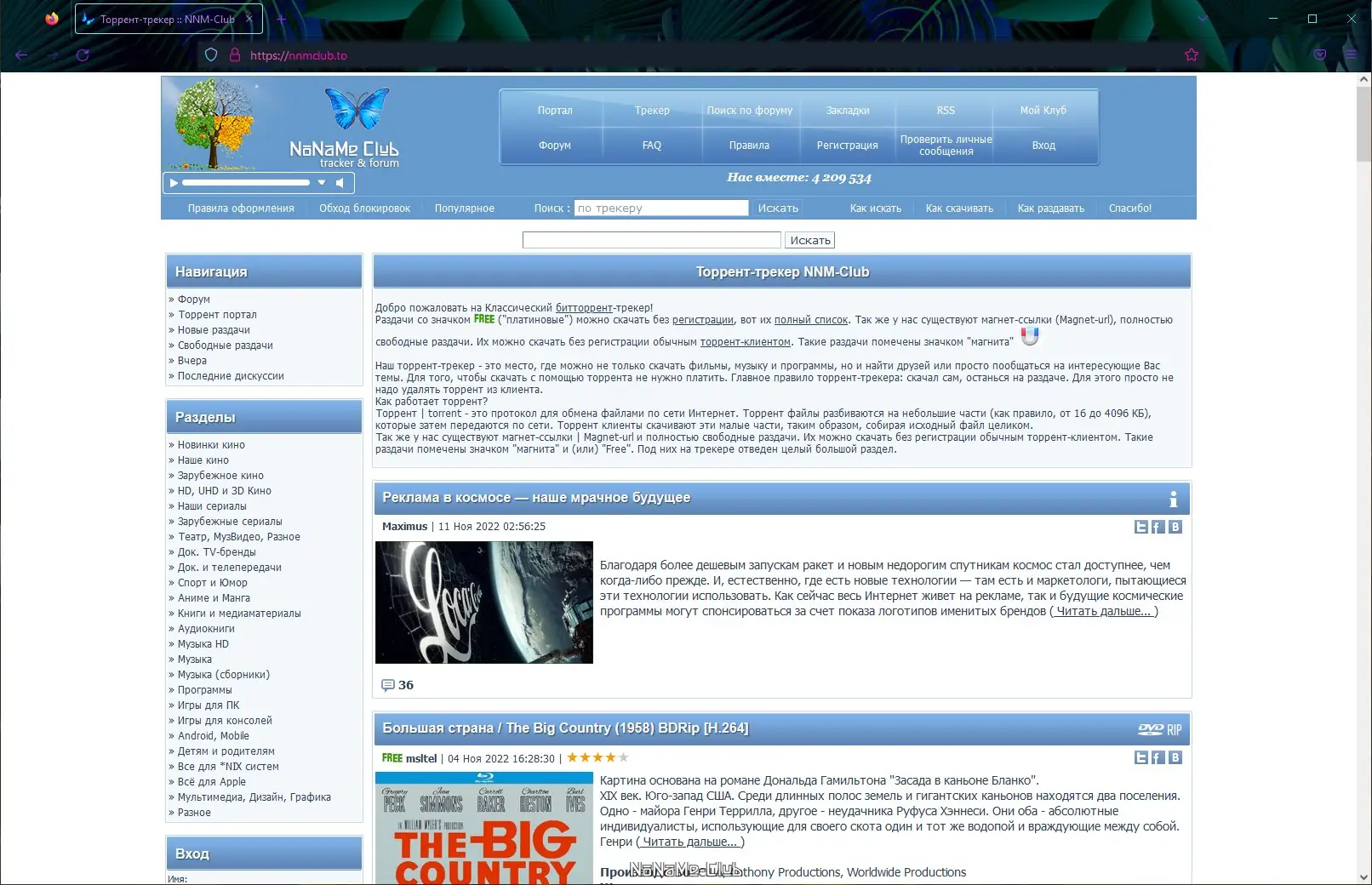Image resolution: width=1372 pixels, height=885 pixels.
Task: Open Свободные раздачи in navigation
Action: click(226, 345)
